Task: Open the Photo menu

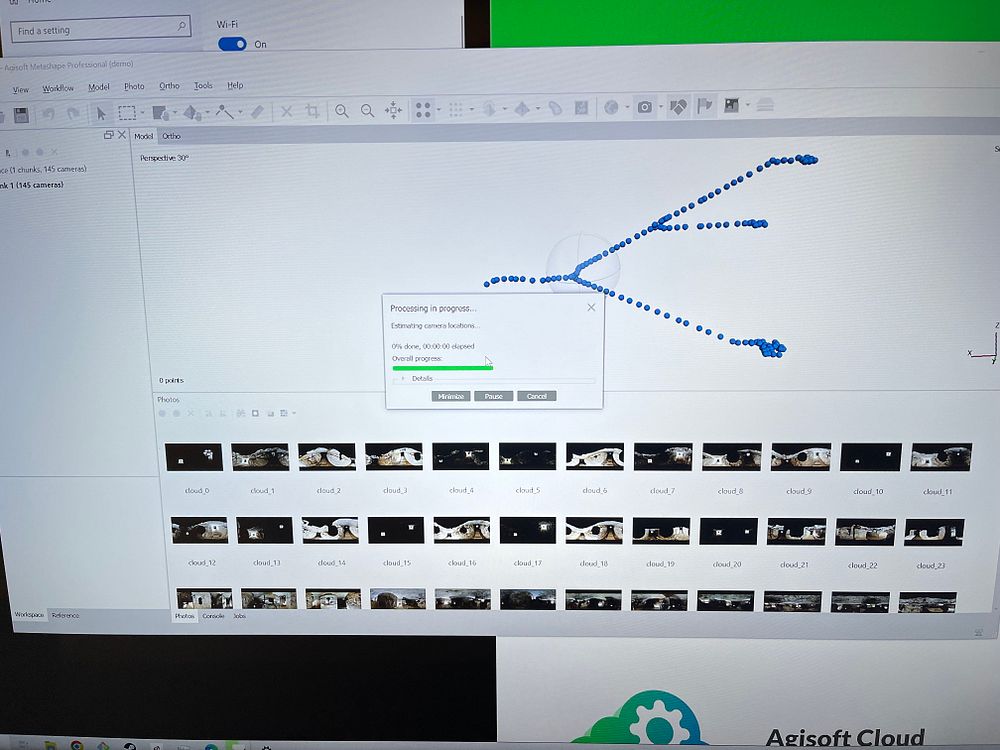Action: tap(134, 87)
